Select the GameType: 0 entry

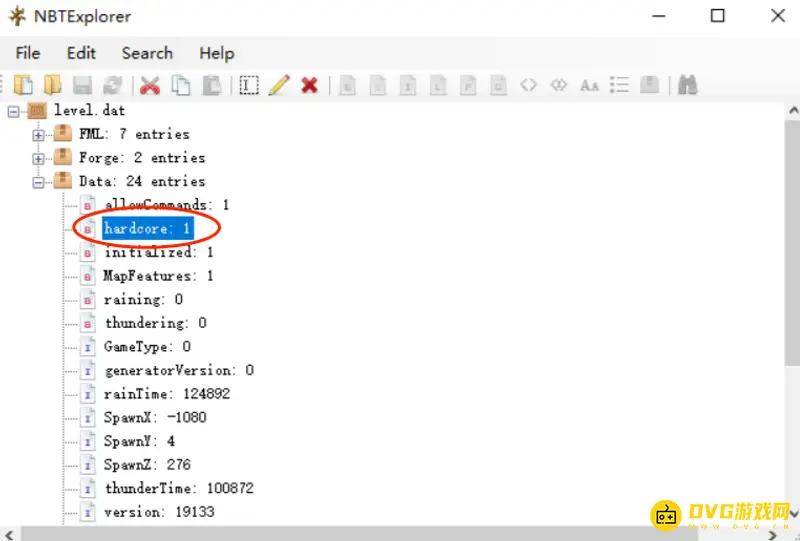pos(147,346)
